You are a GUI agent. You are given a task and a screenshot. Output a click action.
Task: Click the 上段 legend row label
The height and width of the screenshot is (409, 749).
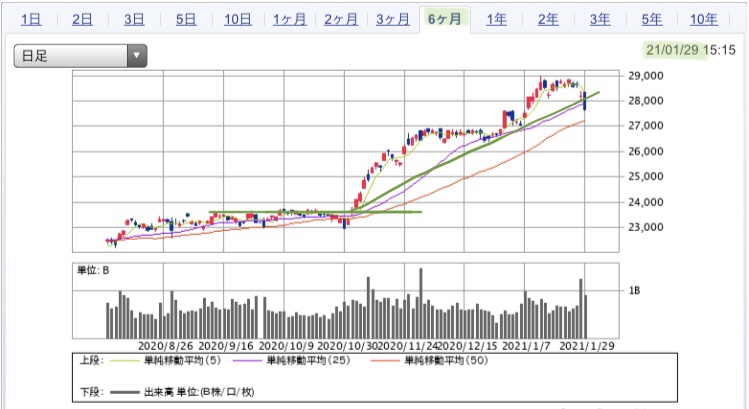(92, 360)
